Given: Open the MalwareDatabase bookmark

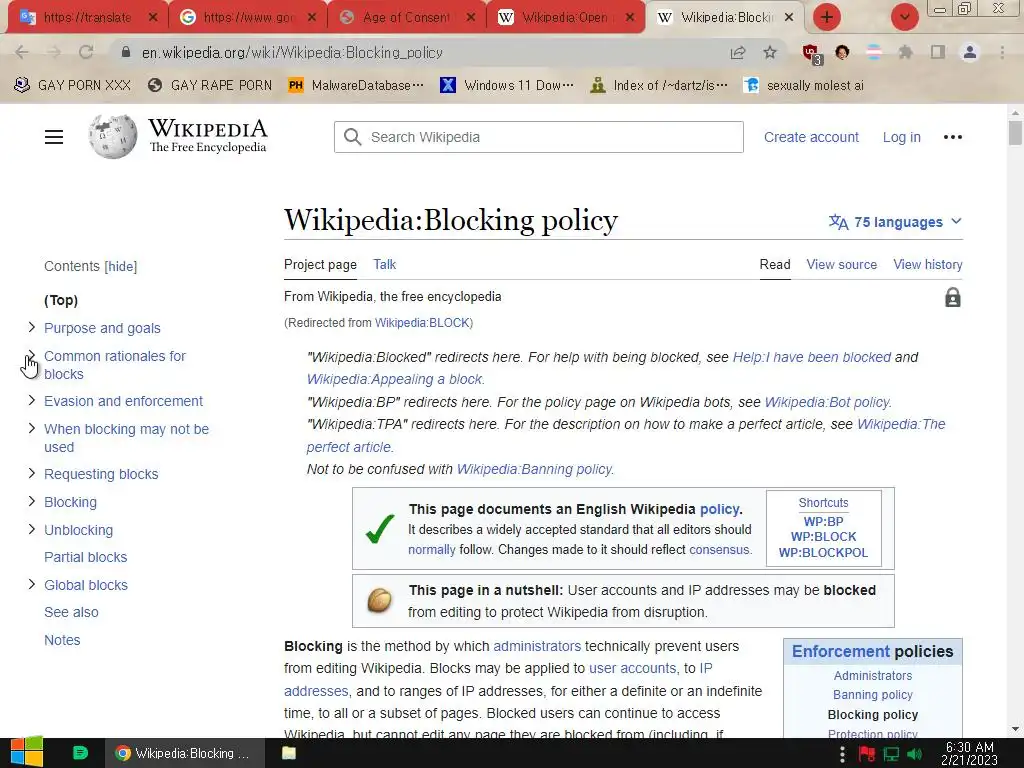Looking at the screenshot, I should 356,85.
